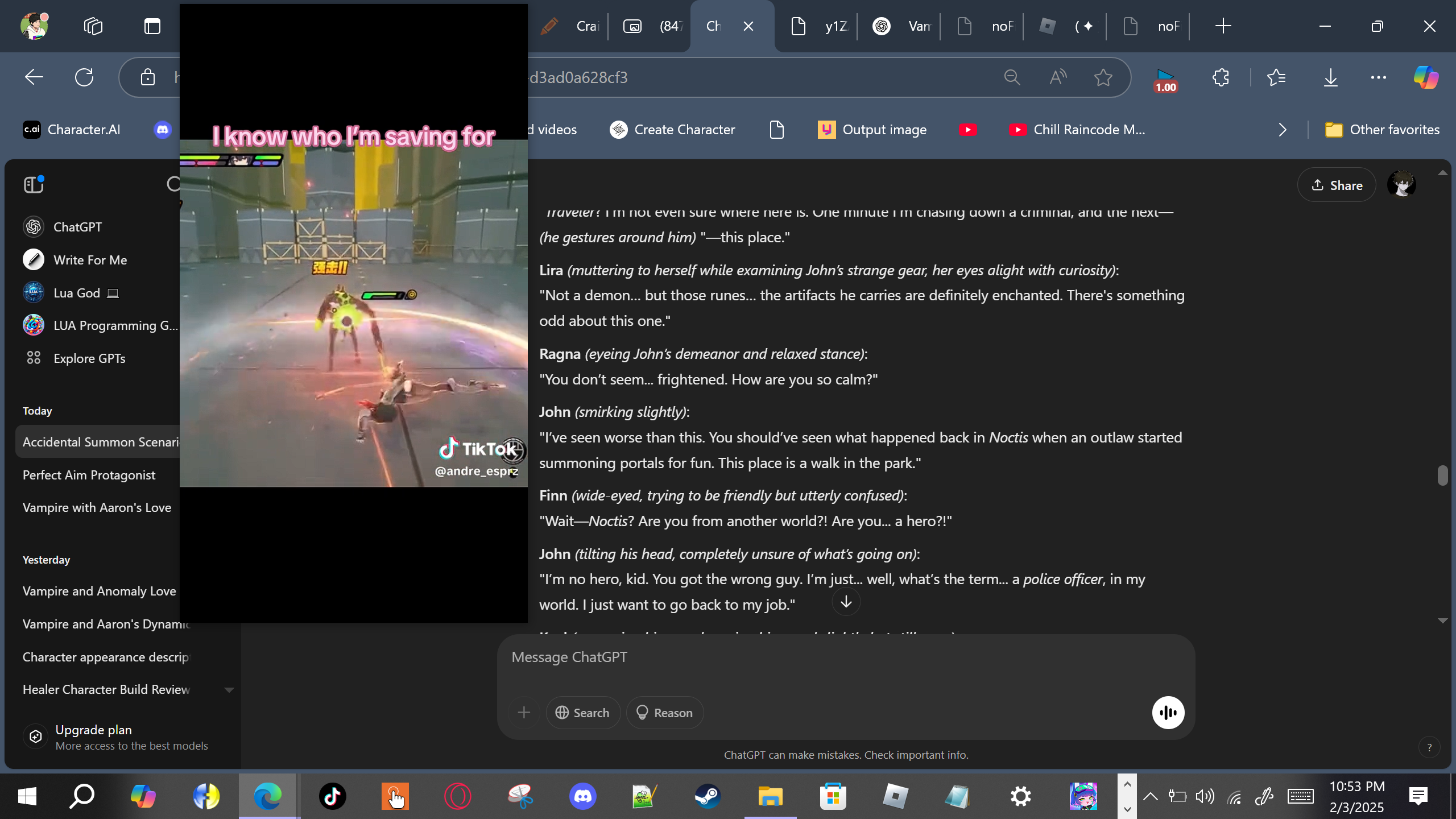Close the active ChatGPT tab

tap(748, 26)
